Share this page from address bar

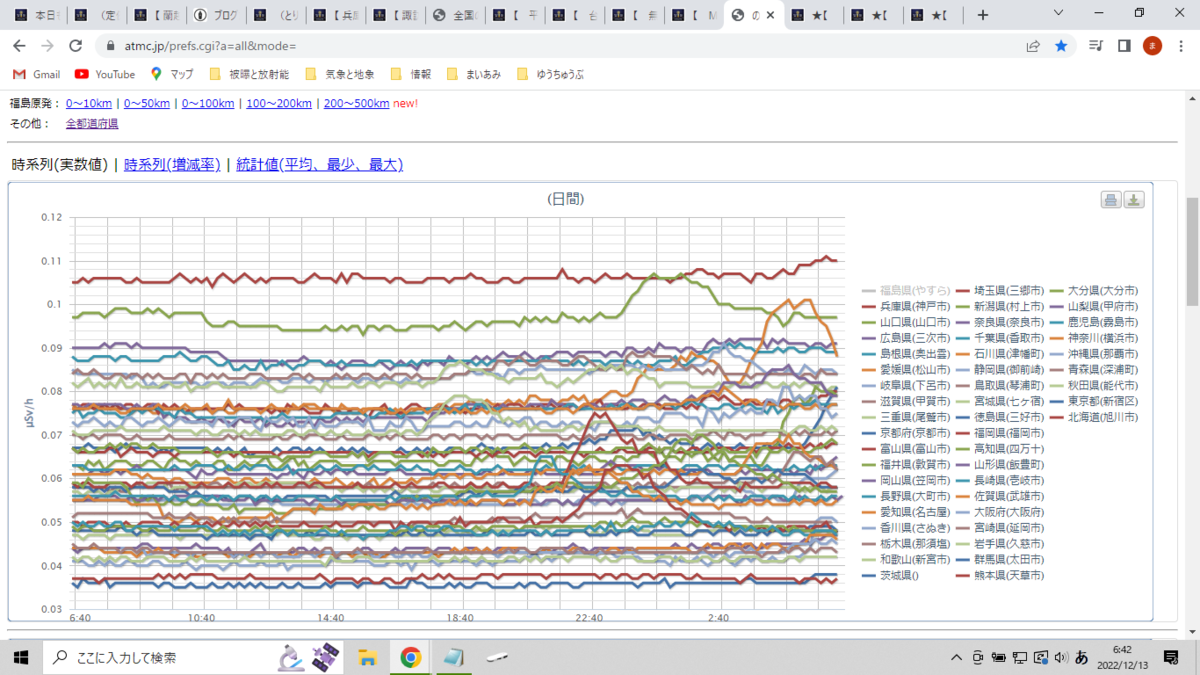[x=1033, y=46]
